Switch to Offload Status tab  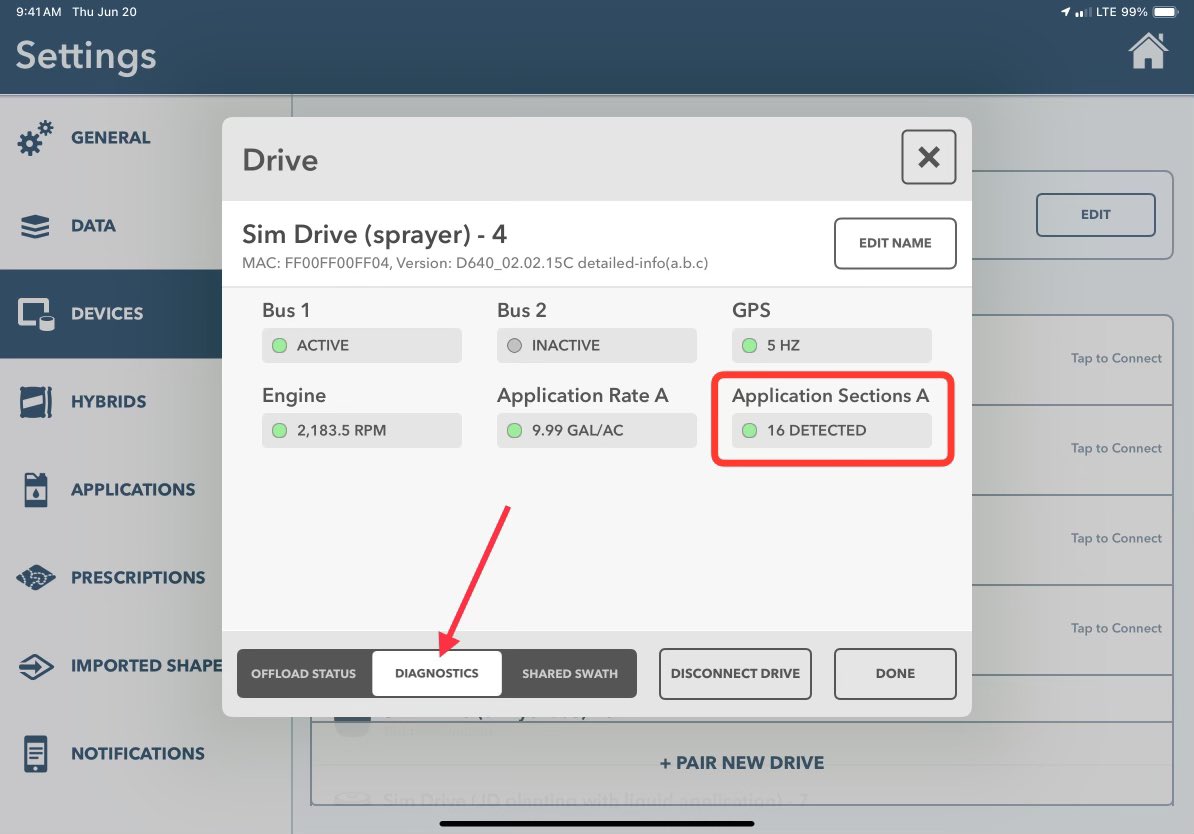coord(304,673)
